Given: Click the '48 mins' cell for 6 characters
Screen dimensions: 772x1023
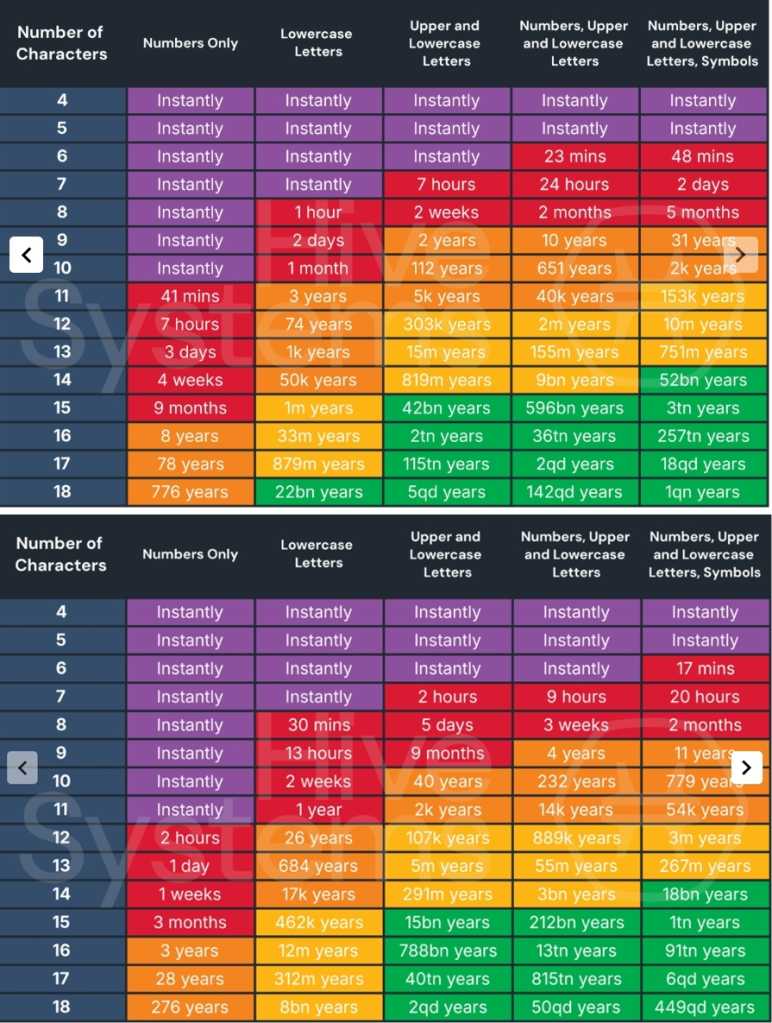Looking at the screenshot, I should (x=704, y=156).
